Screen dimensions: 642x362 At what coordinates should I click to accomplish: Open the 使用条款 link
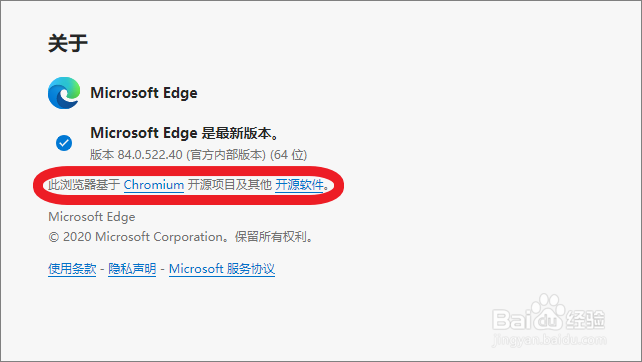tap(72, 269)
